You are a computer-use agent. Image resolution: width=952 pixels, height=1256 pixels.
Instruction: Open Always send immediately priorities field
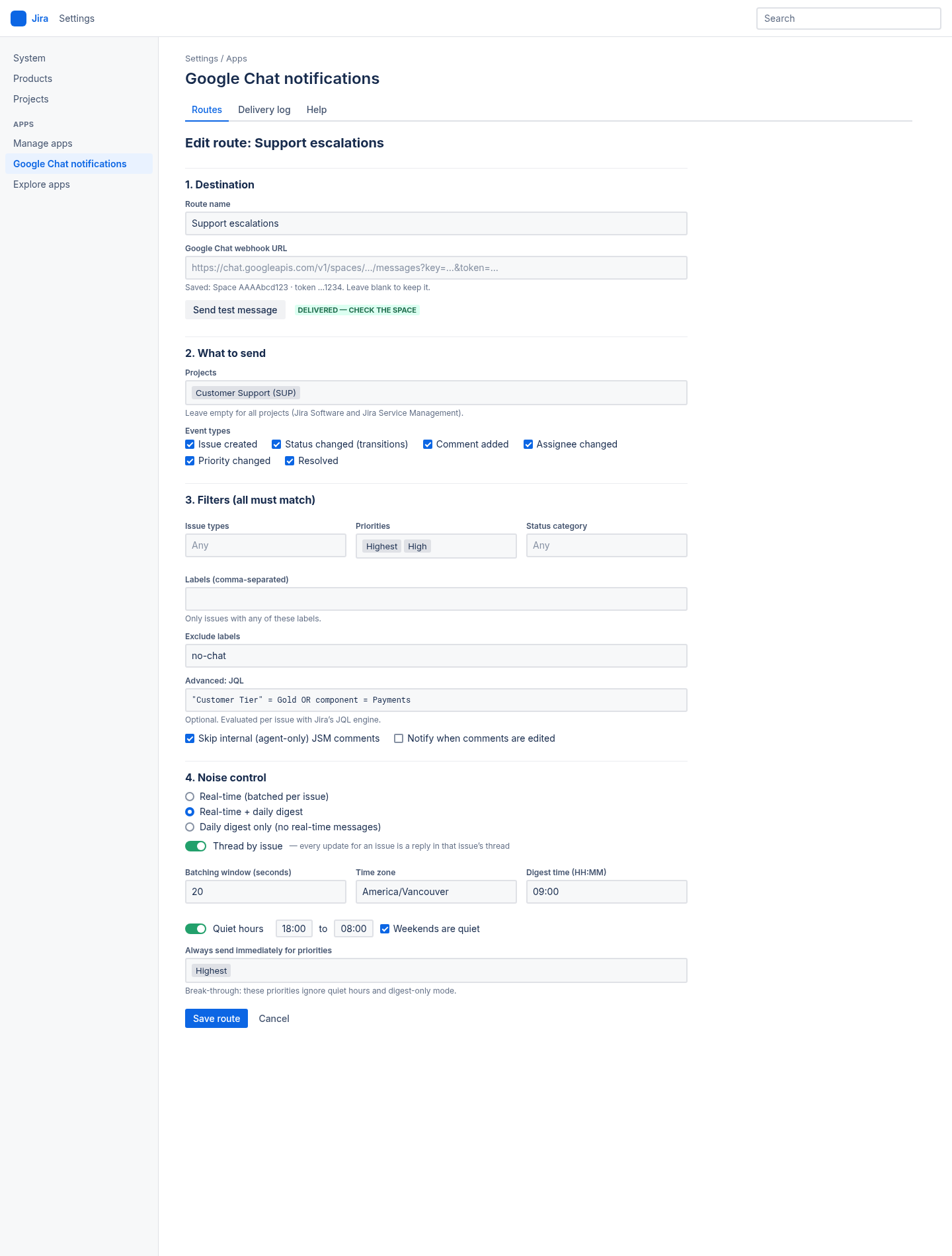pyautogui.click(x=436, y=970)
